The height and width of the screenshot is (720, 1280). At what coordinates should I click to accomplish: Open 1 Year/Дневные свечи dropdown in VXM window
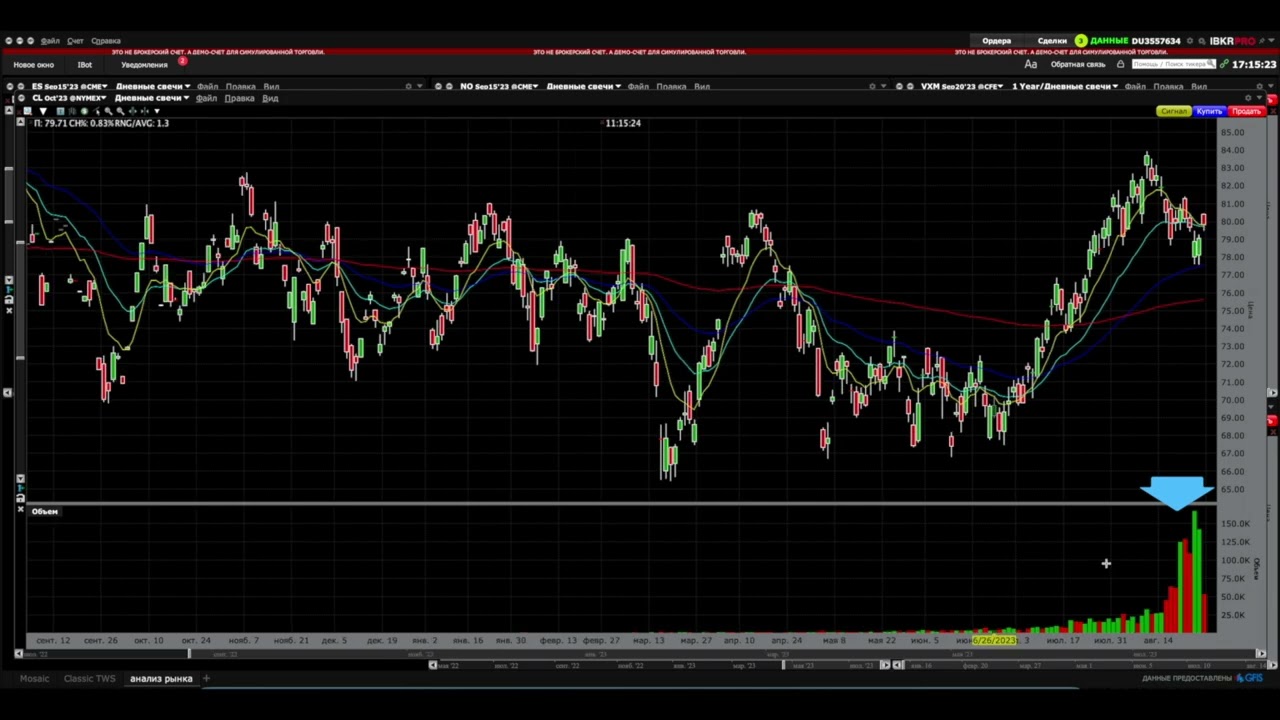(x=1065, y=86)
